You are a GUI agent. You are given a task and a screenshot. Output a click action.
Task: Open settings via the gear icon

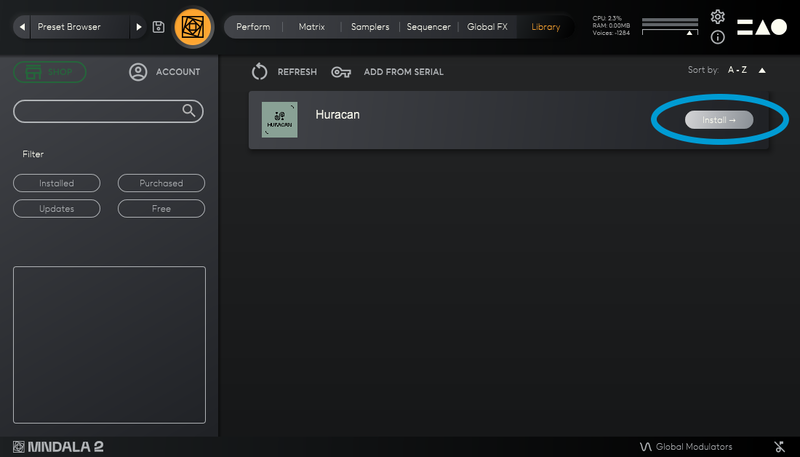(717, 17)
